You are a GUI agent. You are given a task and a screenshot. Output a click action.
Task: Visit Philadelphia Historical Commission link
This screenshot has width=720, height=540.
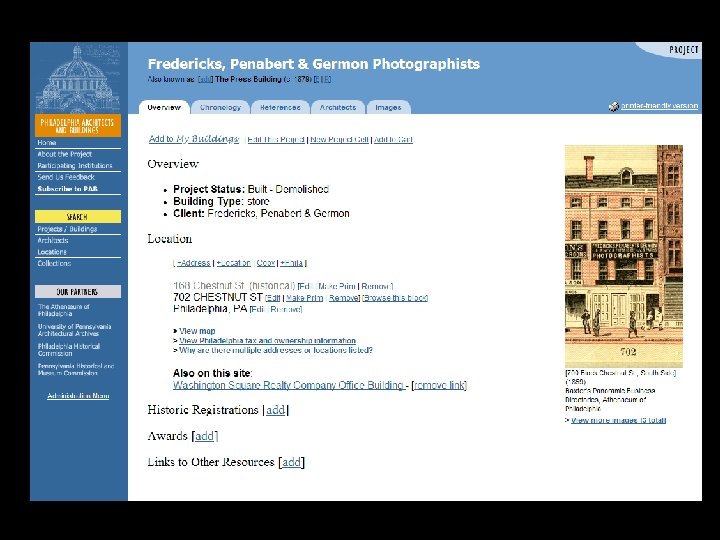(x=69, y=350)
